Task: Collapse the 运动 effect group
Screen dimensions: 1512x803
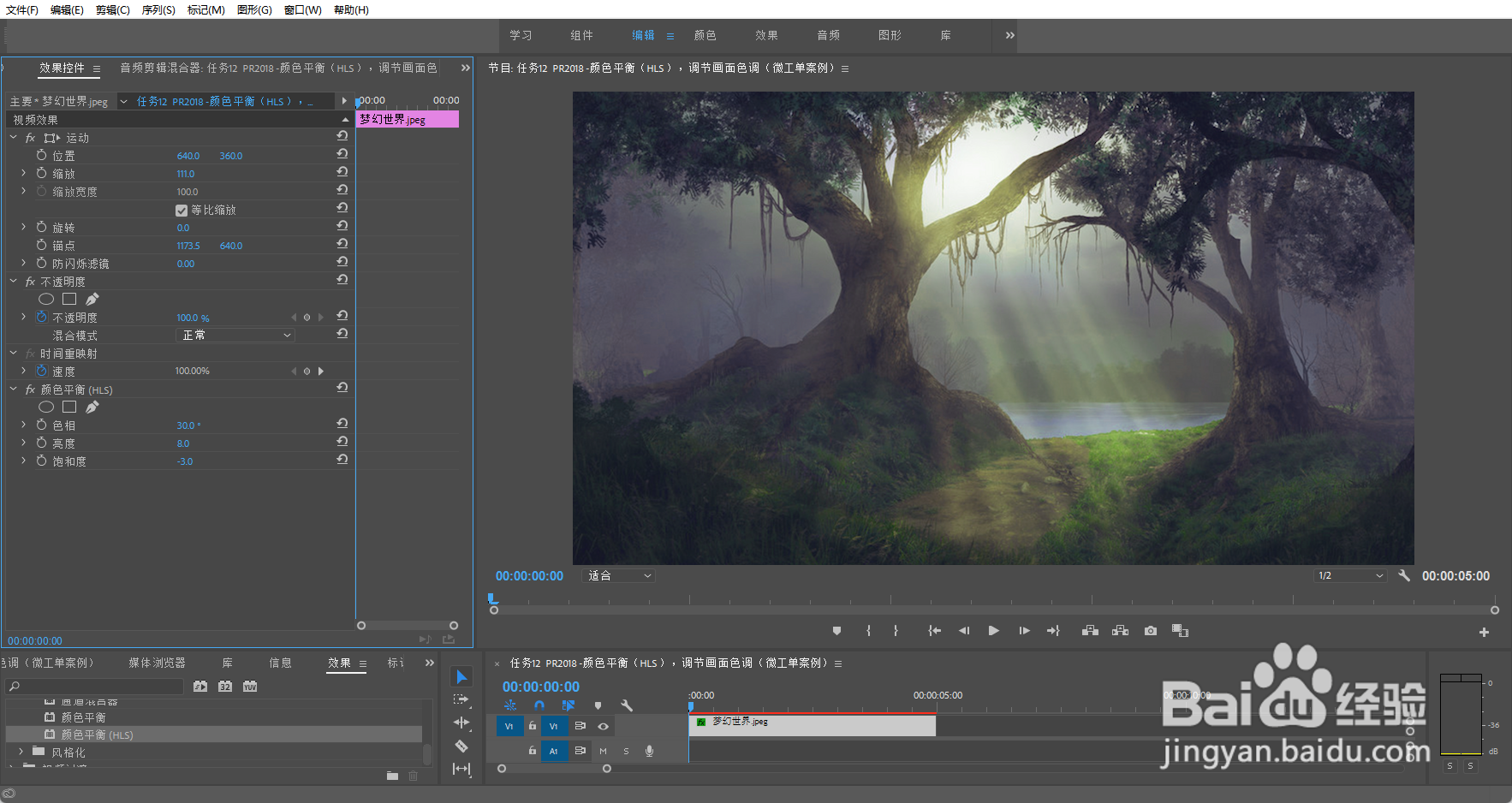Action: coord(13,137)
